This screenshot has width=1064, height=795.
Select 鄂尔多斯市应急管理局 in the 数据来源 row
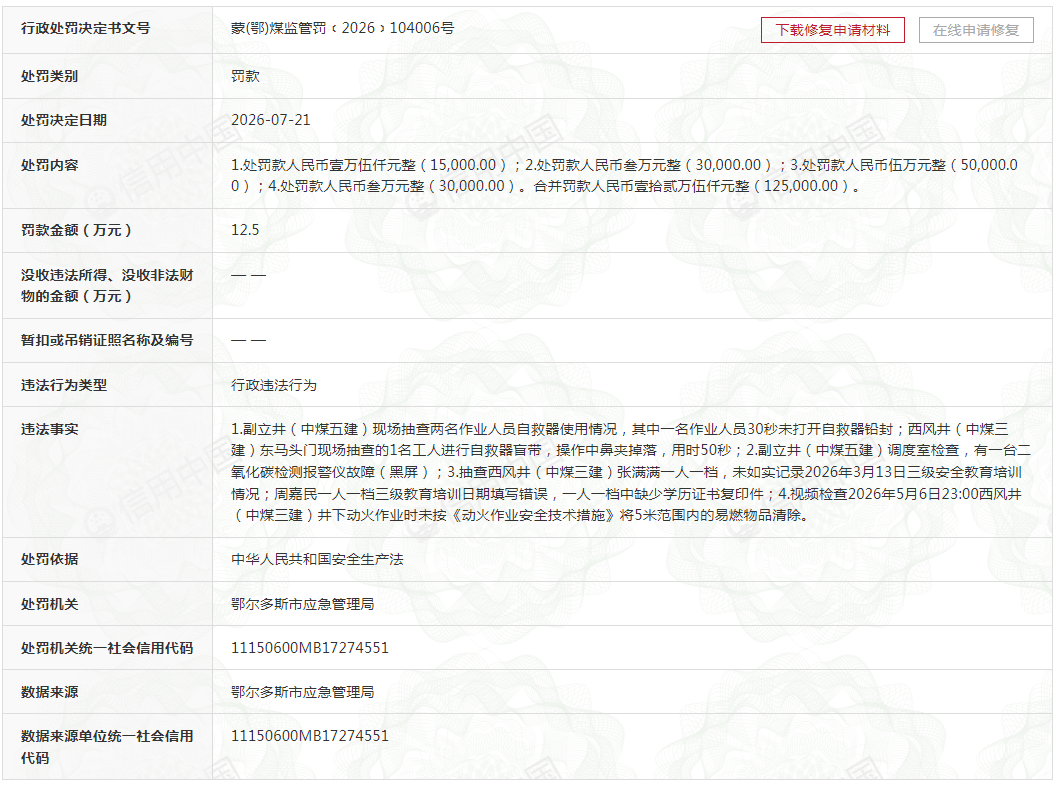303,692
